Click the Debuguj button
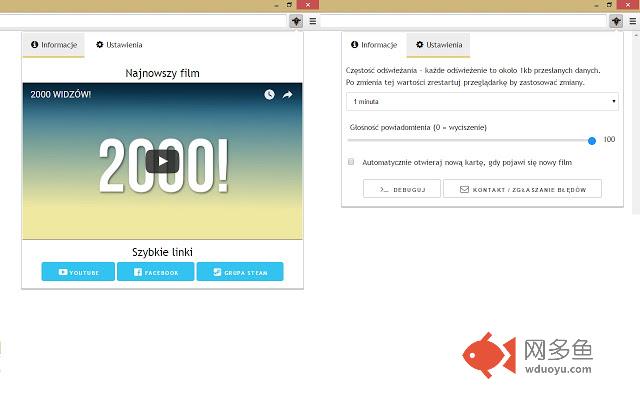This screenshot has height=400, width=640. point(402,189)
